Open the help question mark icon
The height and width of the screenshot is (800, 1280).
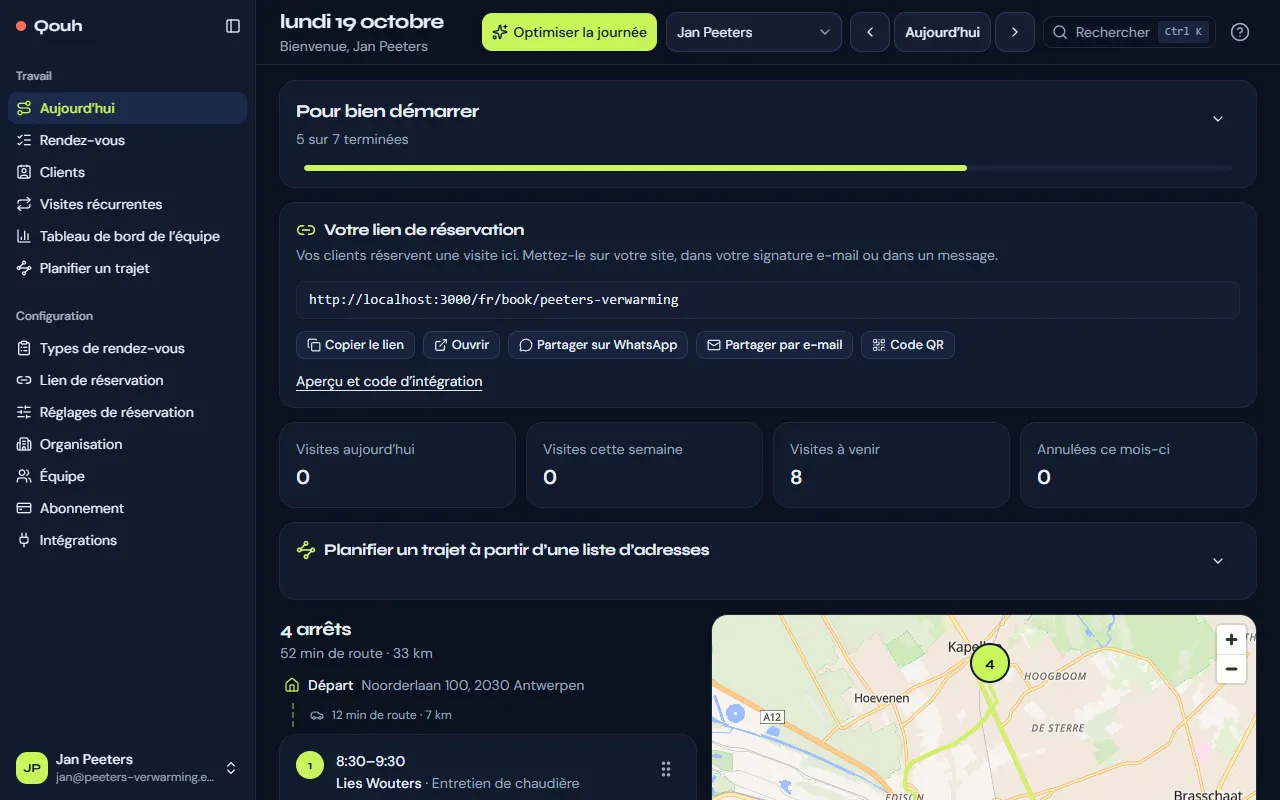[x=1240, y=32]
